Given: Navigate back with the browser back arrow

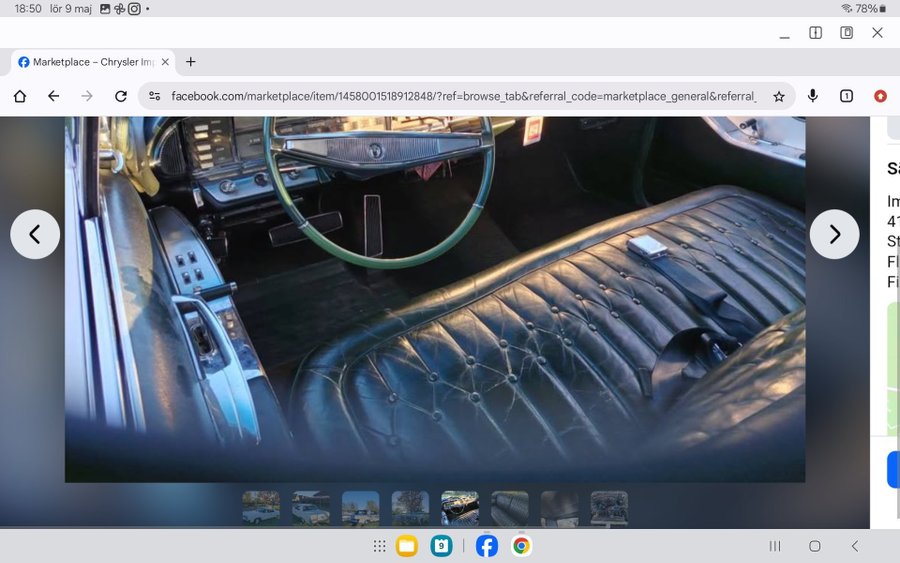Looking at the screenshot, I should pyautogui.click(x=53, y=96).
